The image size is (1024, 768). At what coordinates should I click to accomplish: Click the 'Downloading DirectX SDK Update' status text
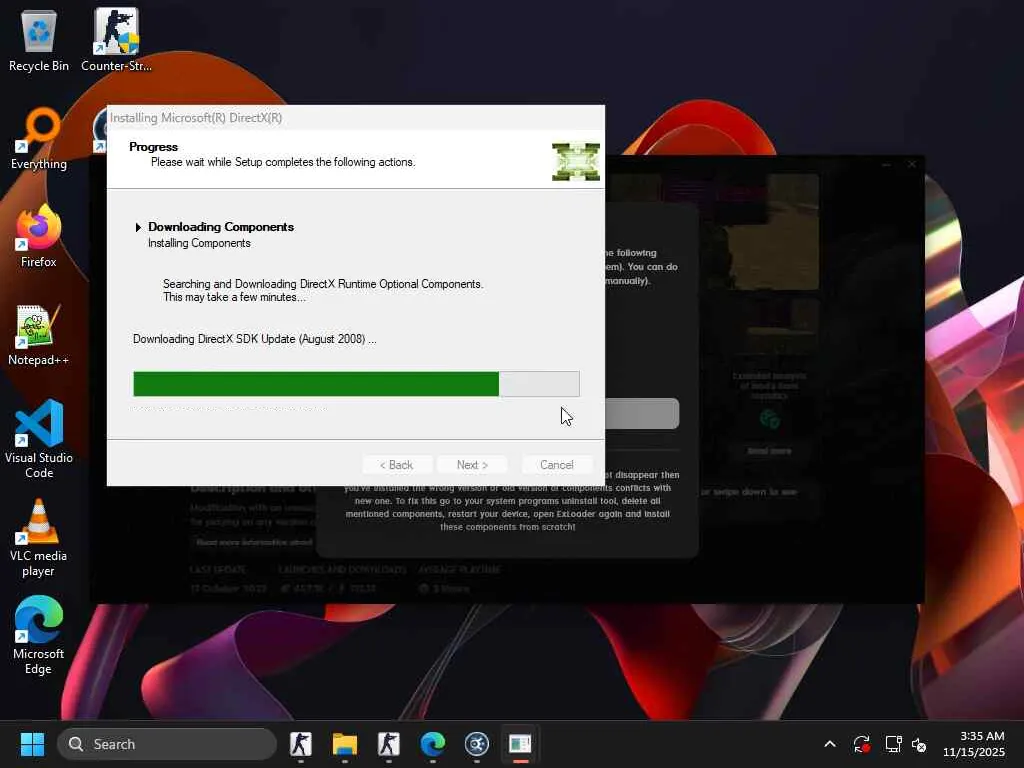tap(255, 339)
